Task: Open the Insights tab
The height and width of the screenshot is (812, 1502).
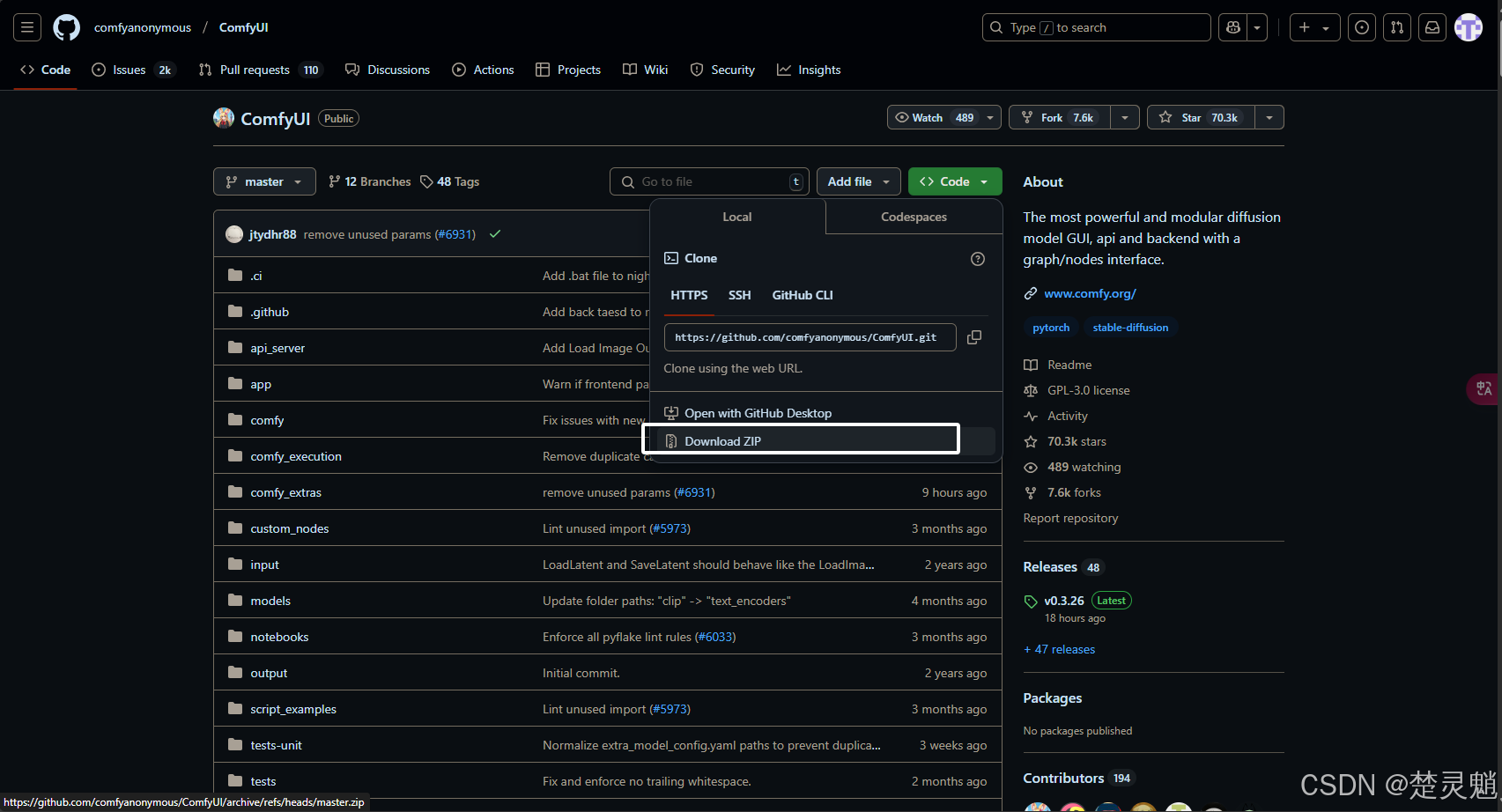Action: pyautogui.click(x=809, y=70)
